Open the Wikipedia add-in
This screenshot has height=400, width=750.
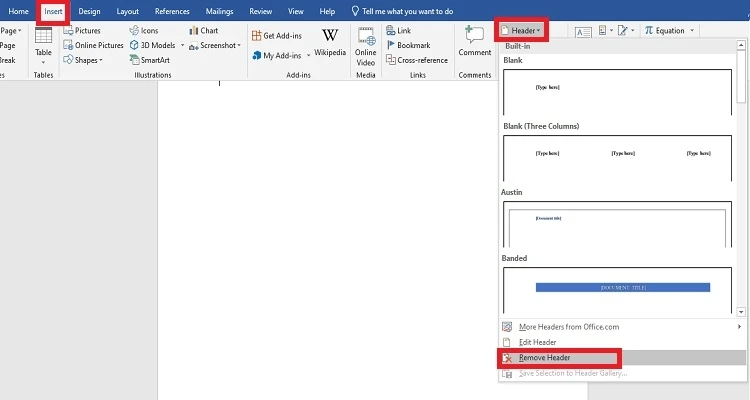point(329,41)
